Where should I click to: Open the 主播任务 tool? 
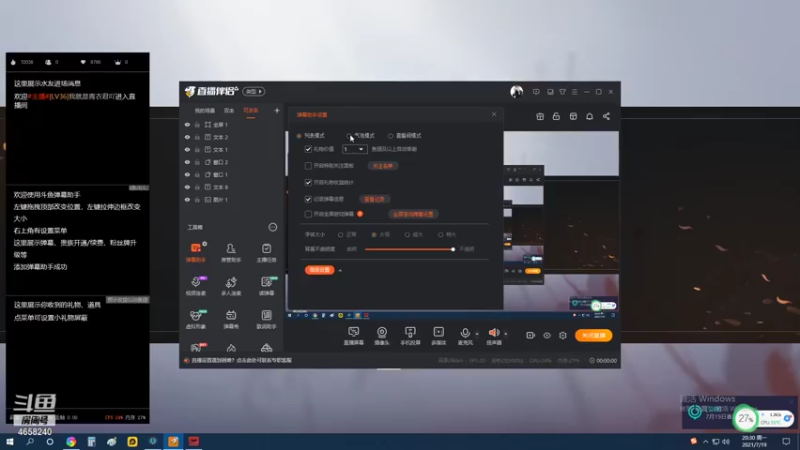tap(266, 253)
